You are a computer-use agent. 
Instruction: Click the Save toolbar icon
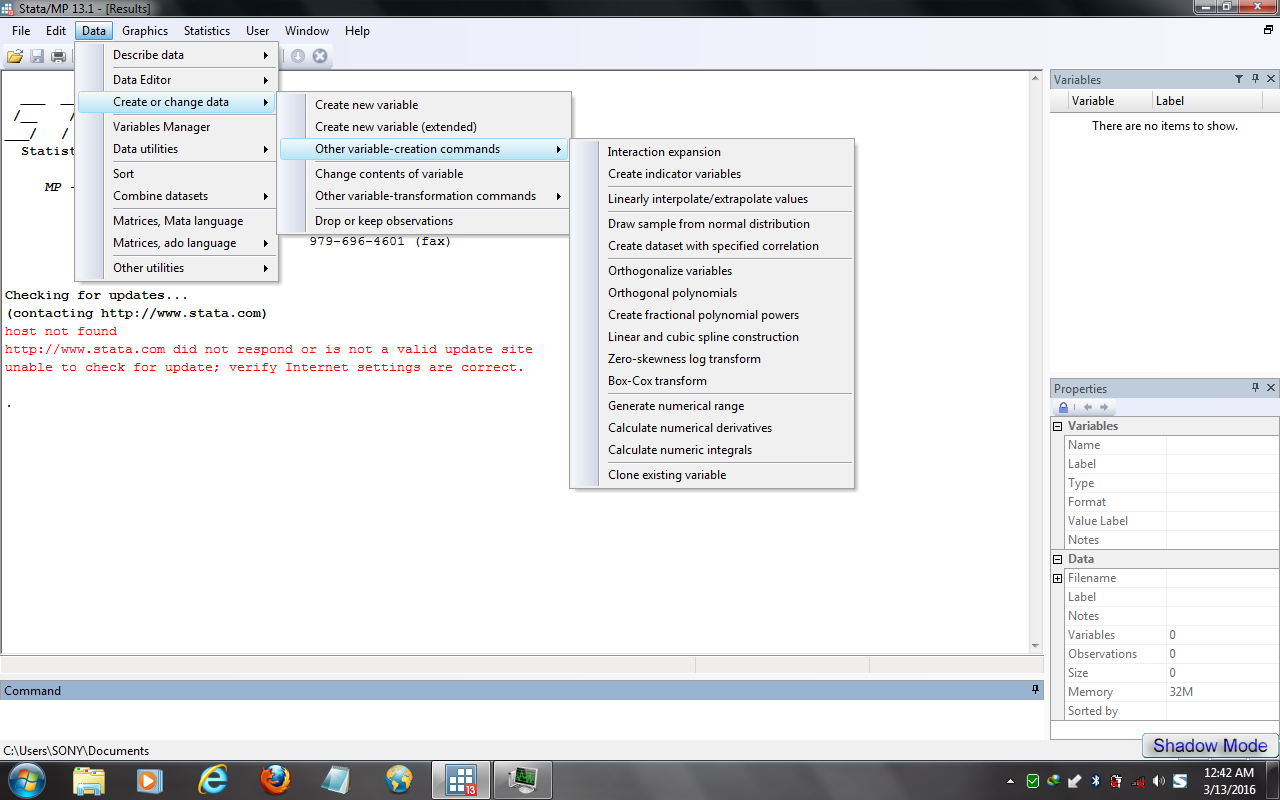(37, 56)
